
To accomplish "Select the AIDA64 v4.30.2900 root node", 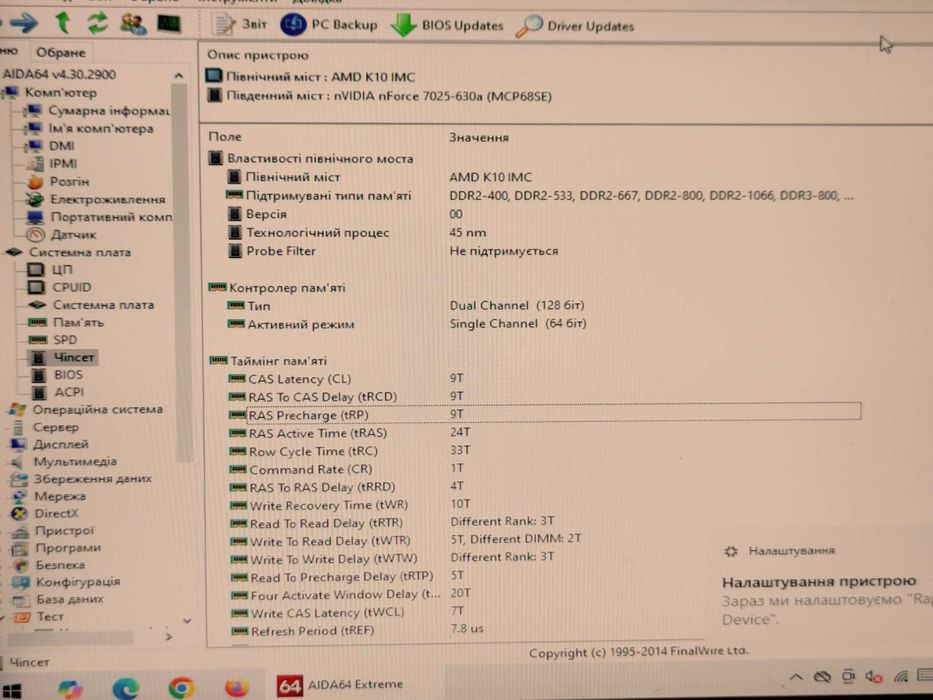I will pos(60,75).
